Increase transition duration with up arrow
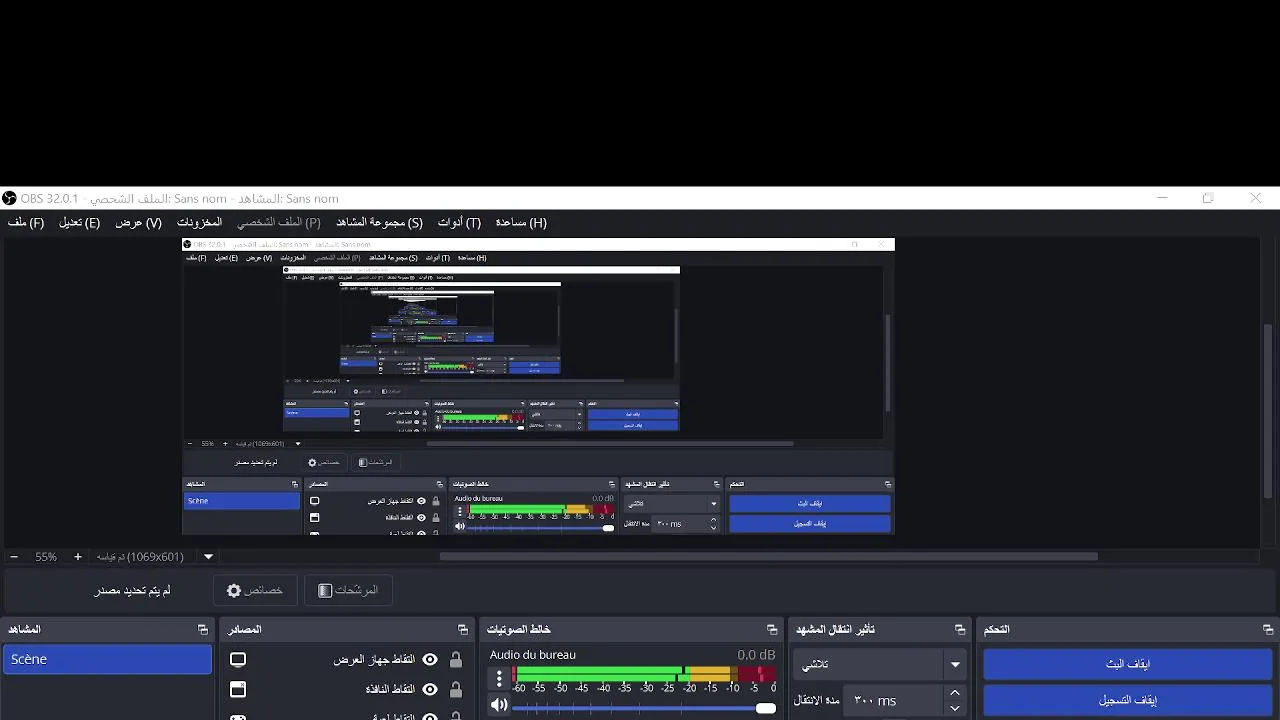 [955, 693]
